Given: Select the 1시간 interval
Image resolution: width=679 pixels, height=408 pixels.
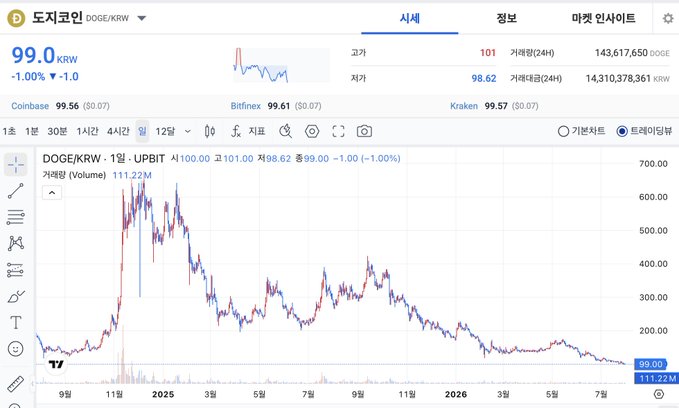Looking at the screenshot, I should tap(87, 131).
